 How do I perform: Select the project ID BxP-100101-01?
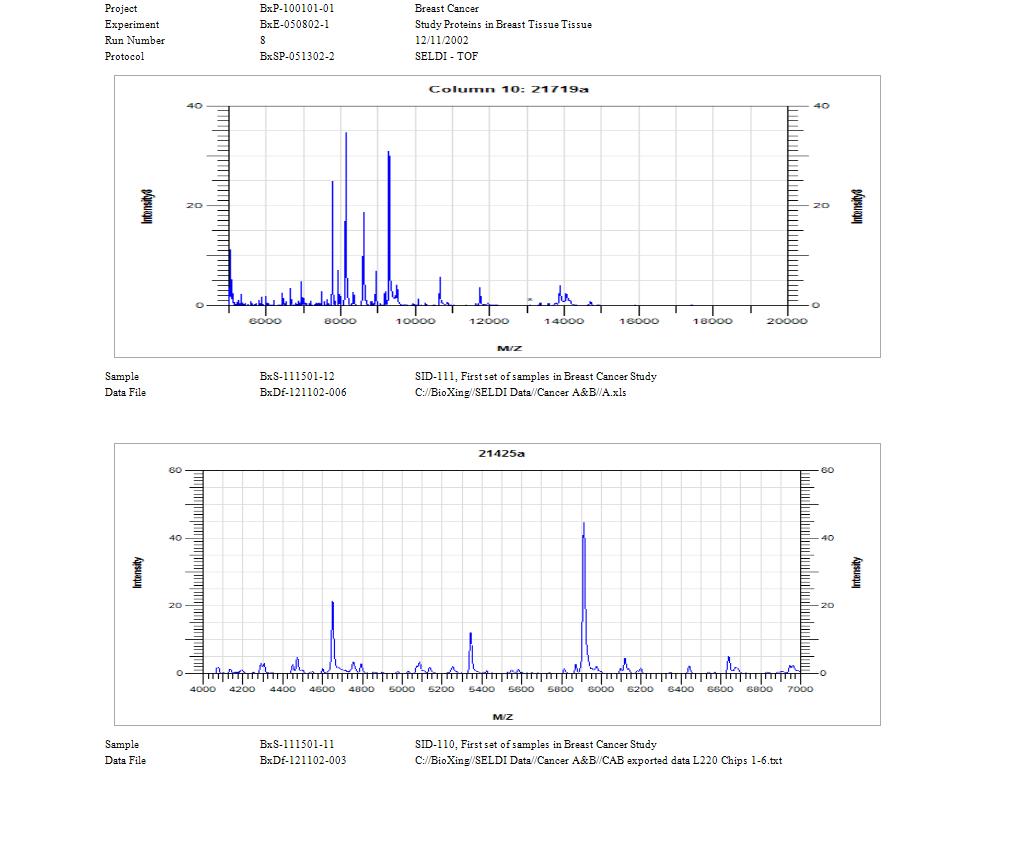click(x=296, y=8)
